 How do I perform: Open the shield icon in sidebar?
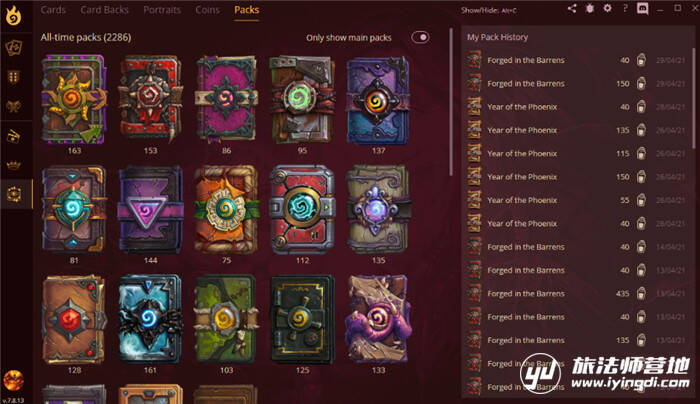click(x=14, y=77)
